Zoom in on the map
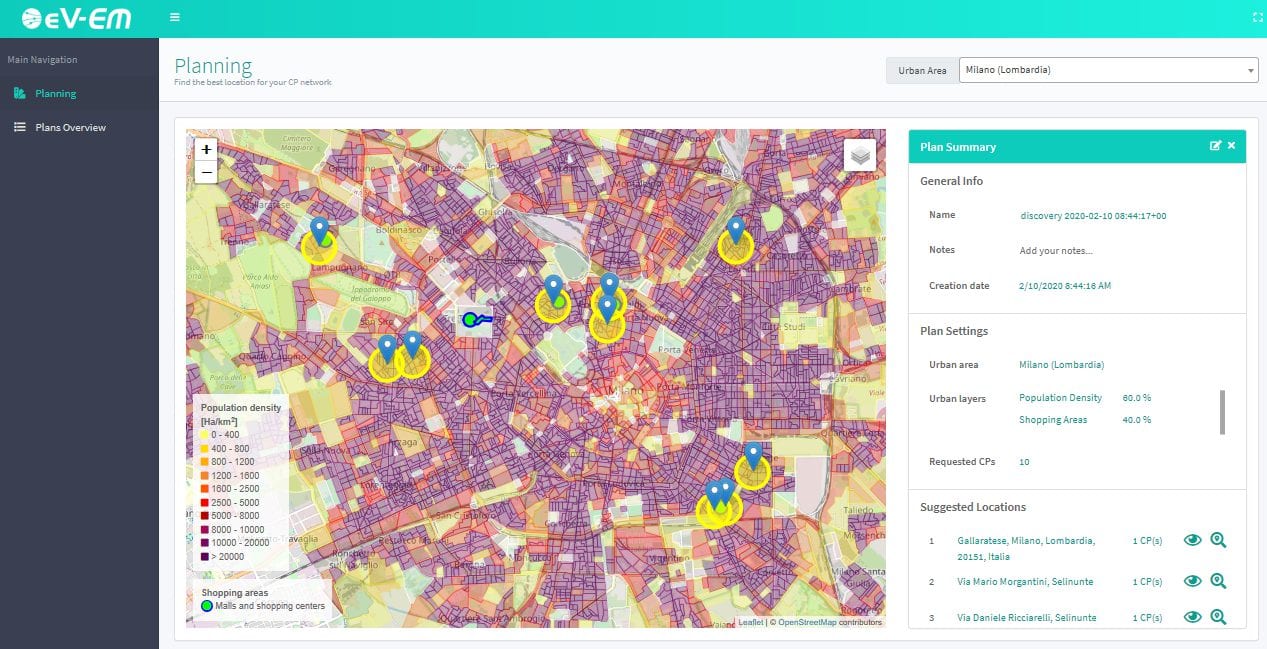 coord(206,149)
